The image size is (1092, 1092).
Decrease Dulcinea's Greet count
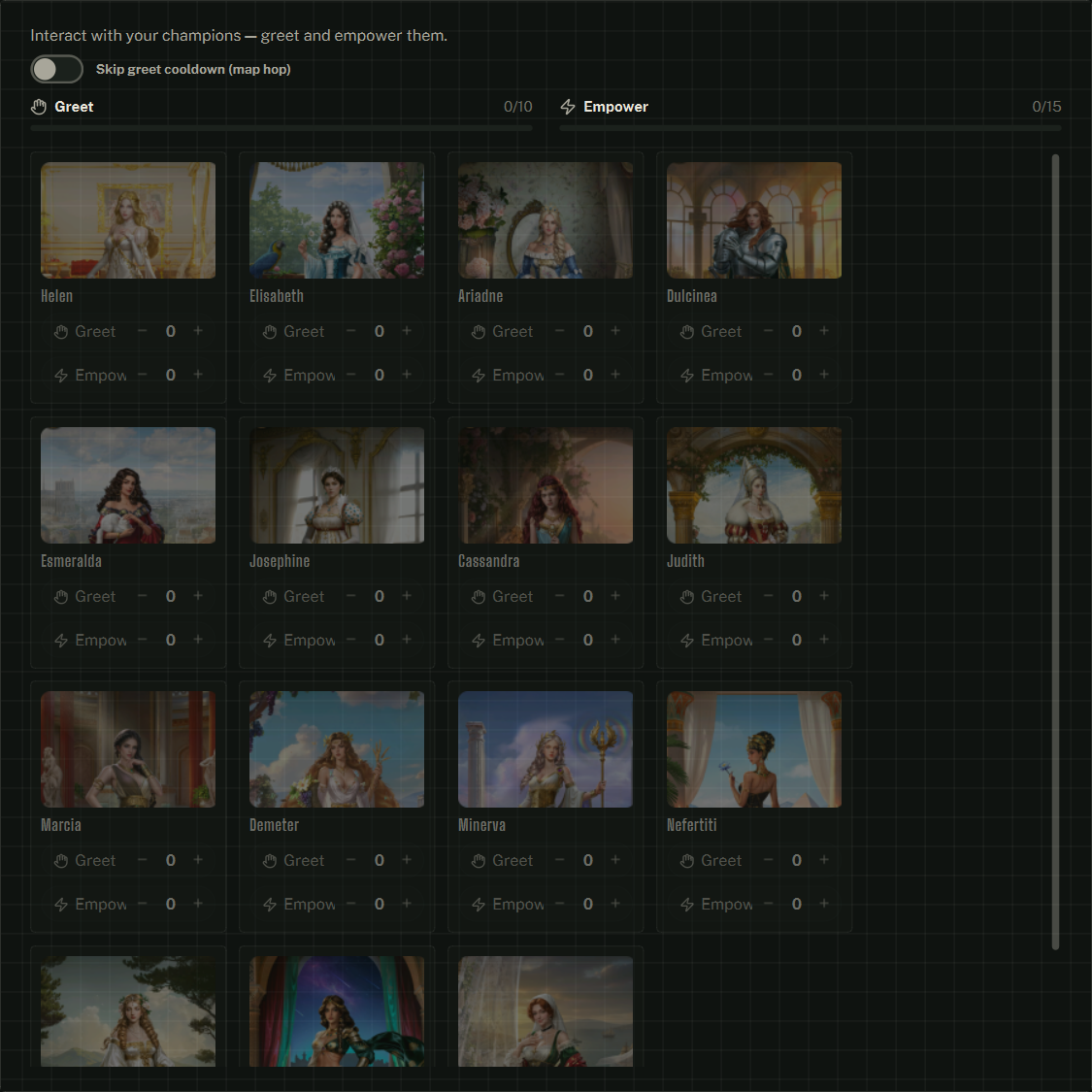coord(768,331)
